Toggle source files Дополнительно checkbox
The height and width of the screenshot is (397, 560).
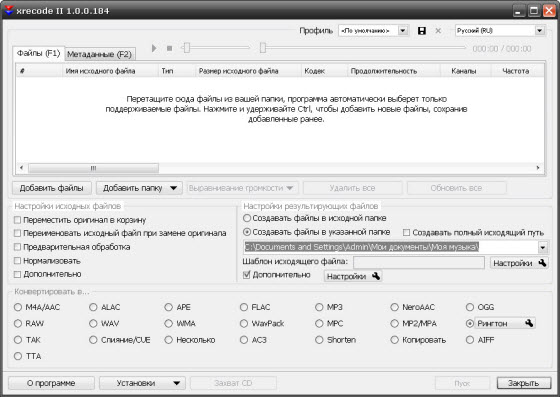tap(17, 274)
